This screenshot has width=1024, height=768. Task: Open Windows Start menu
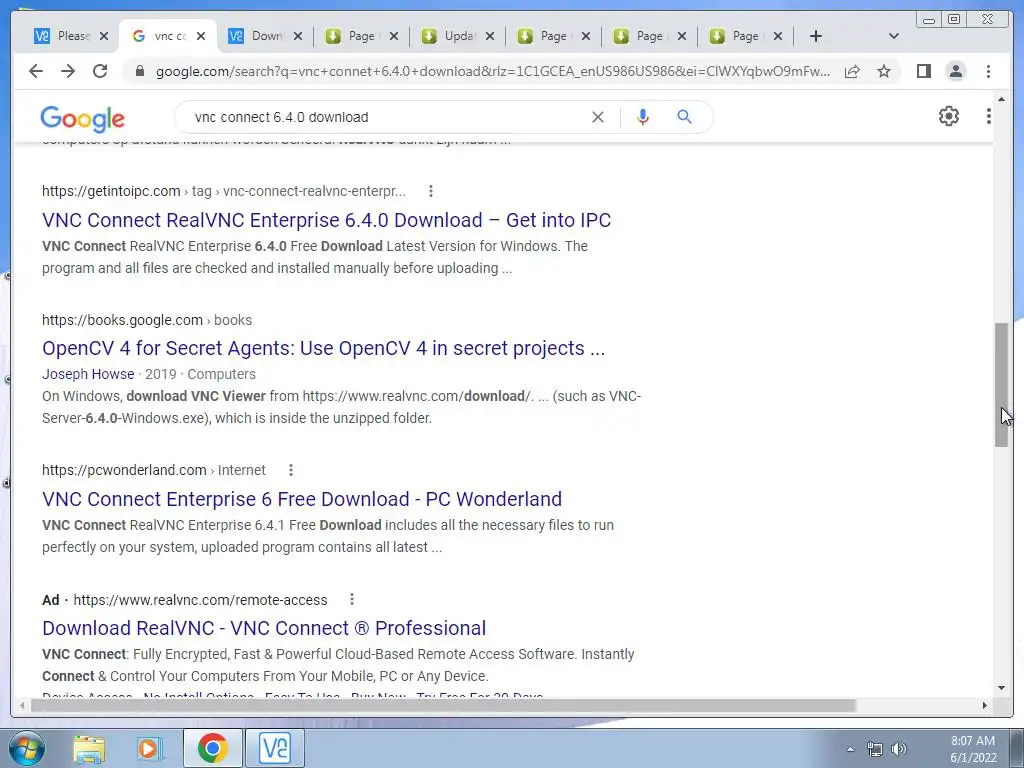coord(27,748)
